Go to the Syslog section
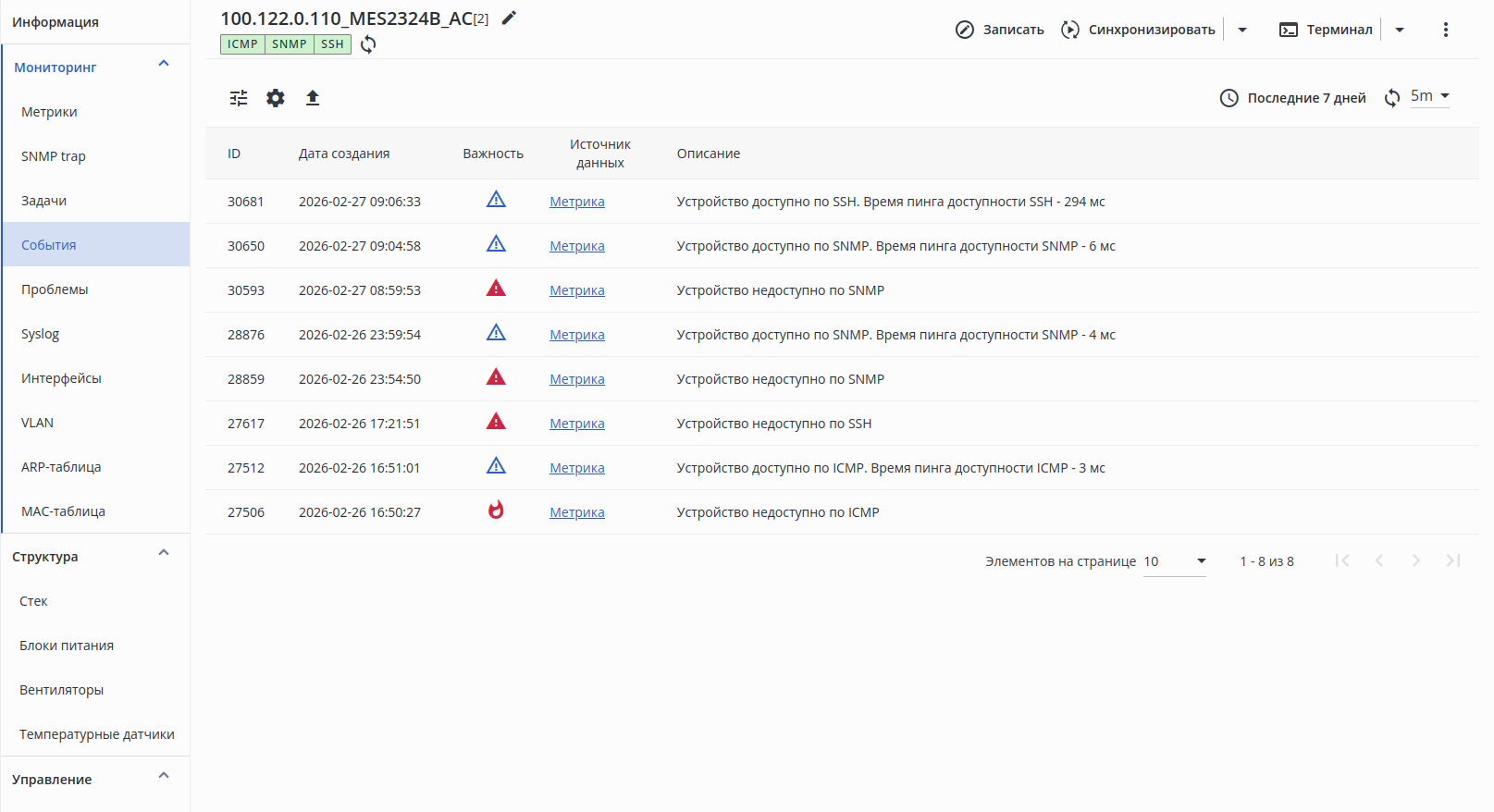Viewport: 1494px width, 812px height. click(x=40, y=334)
